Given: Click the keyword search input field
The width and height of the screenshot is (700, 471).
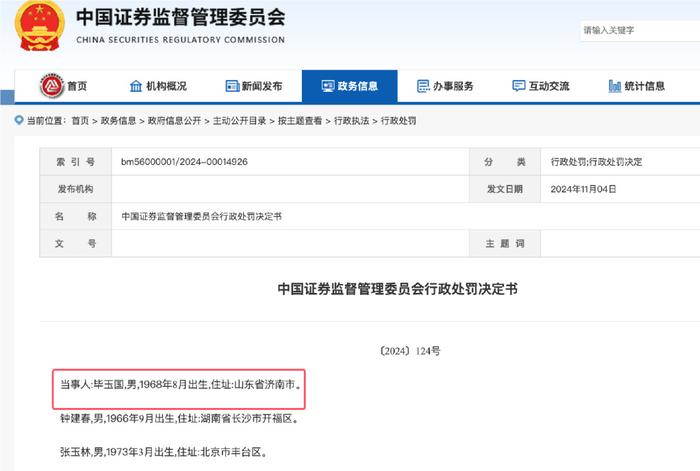Looking at the screenshot, I should click(x=640, y=30).
